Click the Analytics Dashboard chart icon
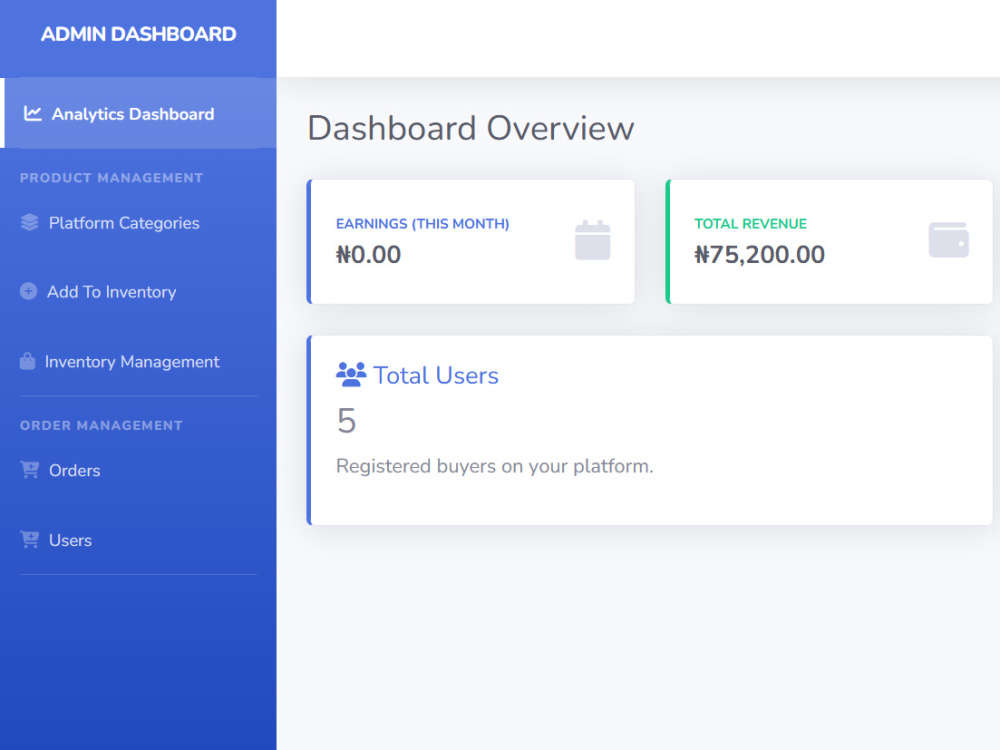 pyautogui.click(x=33, y=114)
